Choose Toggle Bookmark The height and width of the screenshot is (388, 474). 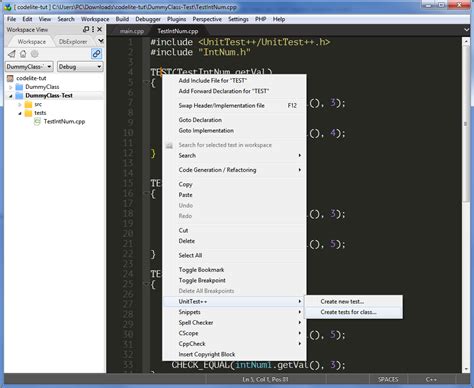(234, 270)
